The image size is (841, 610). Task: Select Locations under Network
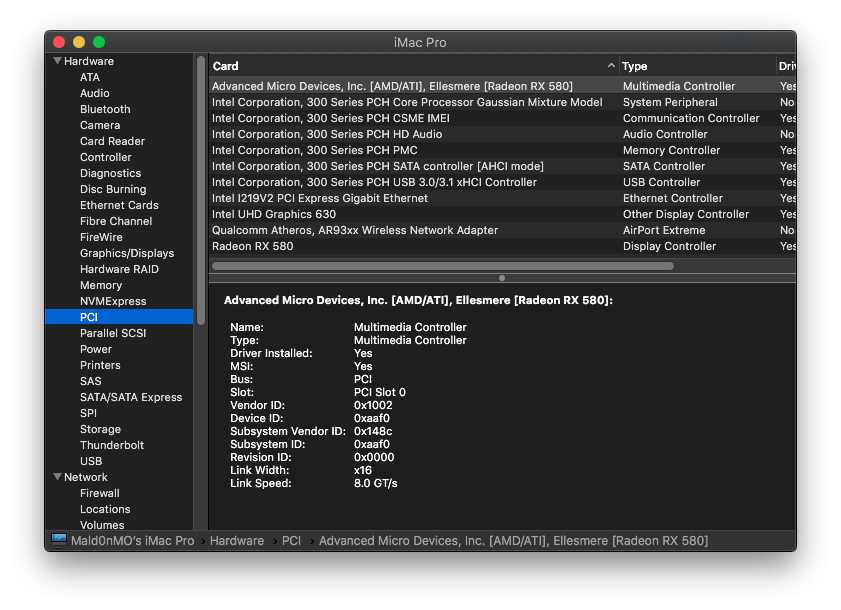point(105,509)
